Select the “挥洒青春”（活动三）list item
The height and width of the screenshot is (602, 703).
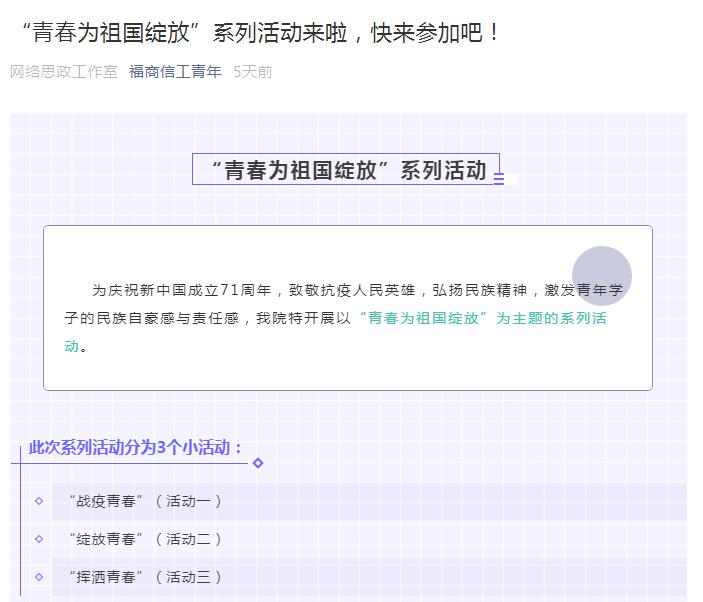point(145,577)
